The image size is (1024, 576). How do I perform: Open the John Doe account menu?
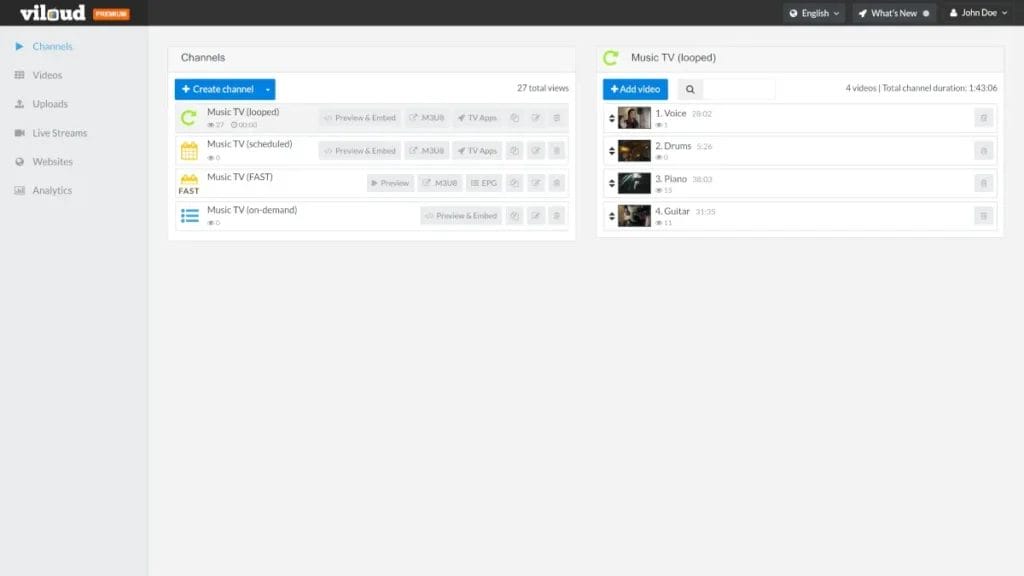pyautogui.click(x=978, y=13)
